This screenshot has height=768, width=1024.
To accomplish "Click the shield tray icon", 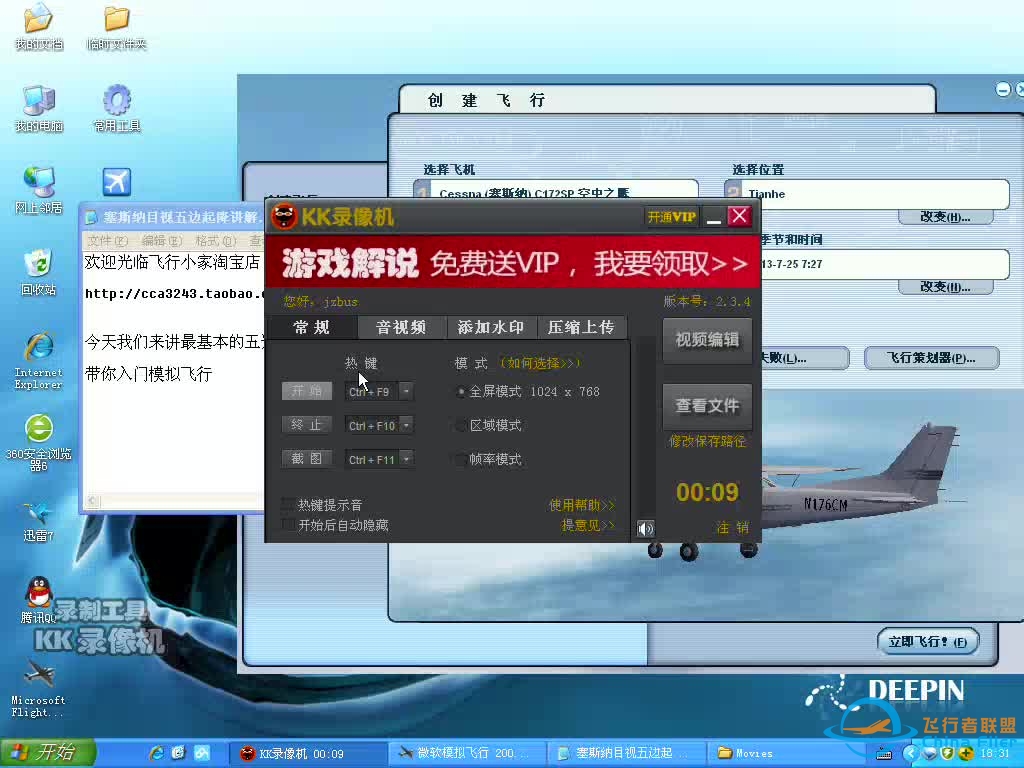I will click(x=948, y=754).
